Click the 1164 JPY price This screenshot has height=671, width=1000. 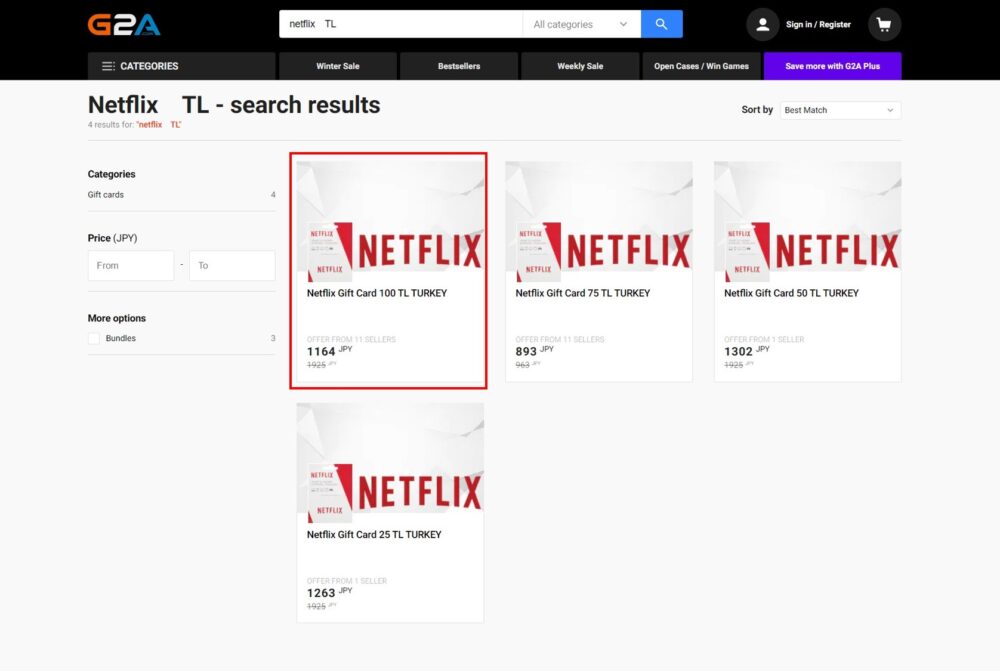coord(329,351)
